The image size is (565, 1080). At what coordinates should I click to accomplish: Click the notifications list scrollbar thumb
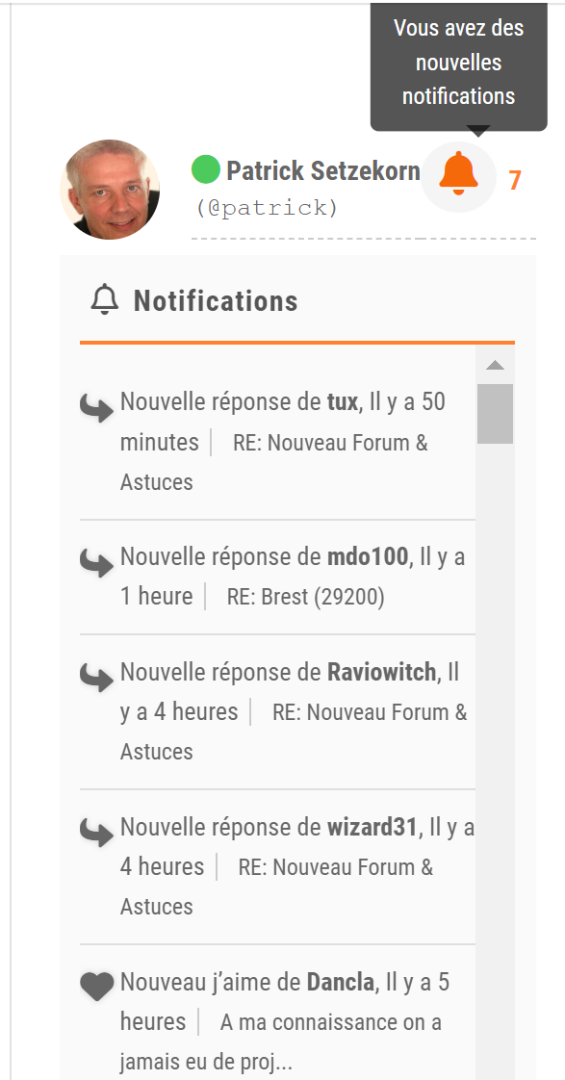(x=495, y=413)
